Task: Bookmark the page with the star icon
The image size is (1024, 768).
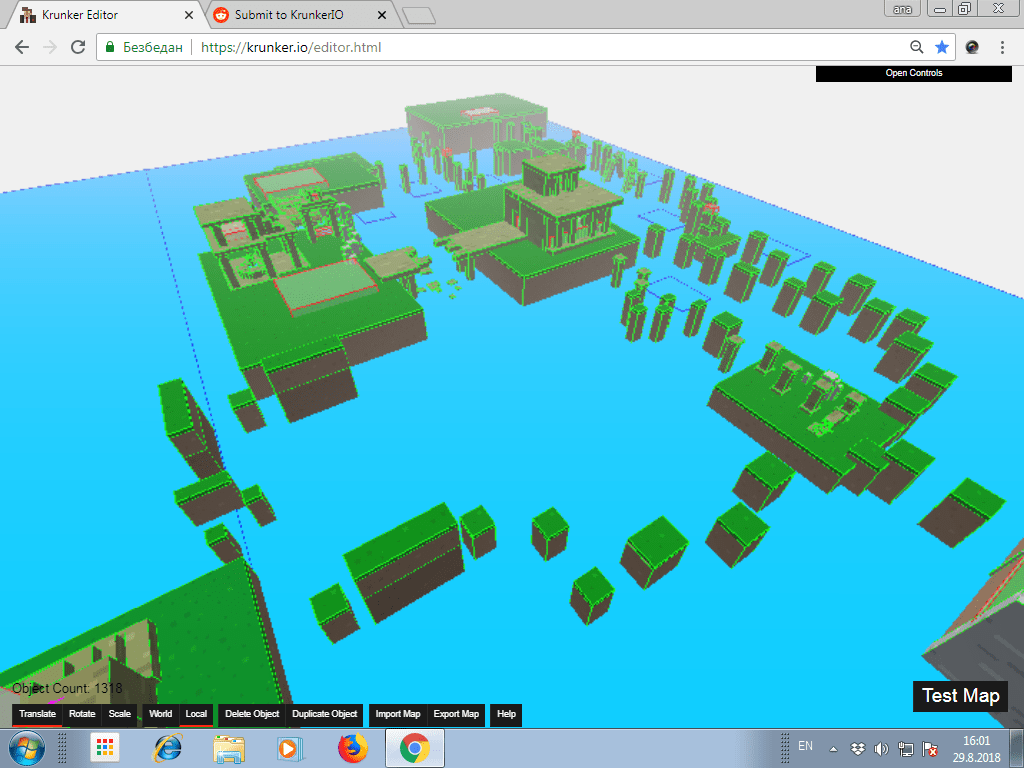Action: click(941, 46)
